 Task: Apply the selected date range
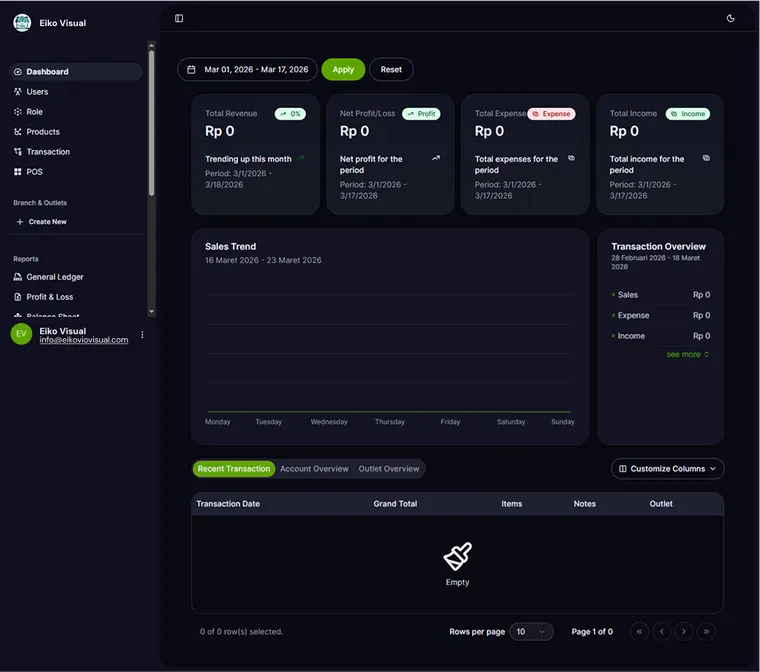coord(343,69)
